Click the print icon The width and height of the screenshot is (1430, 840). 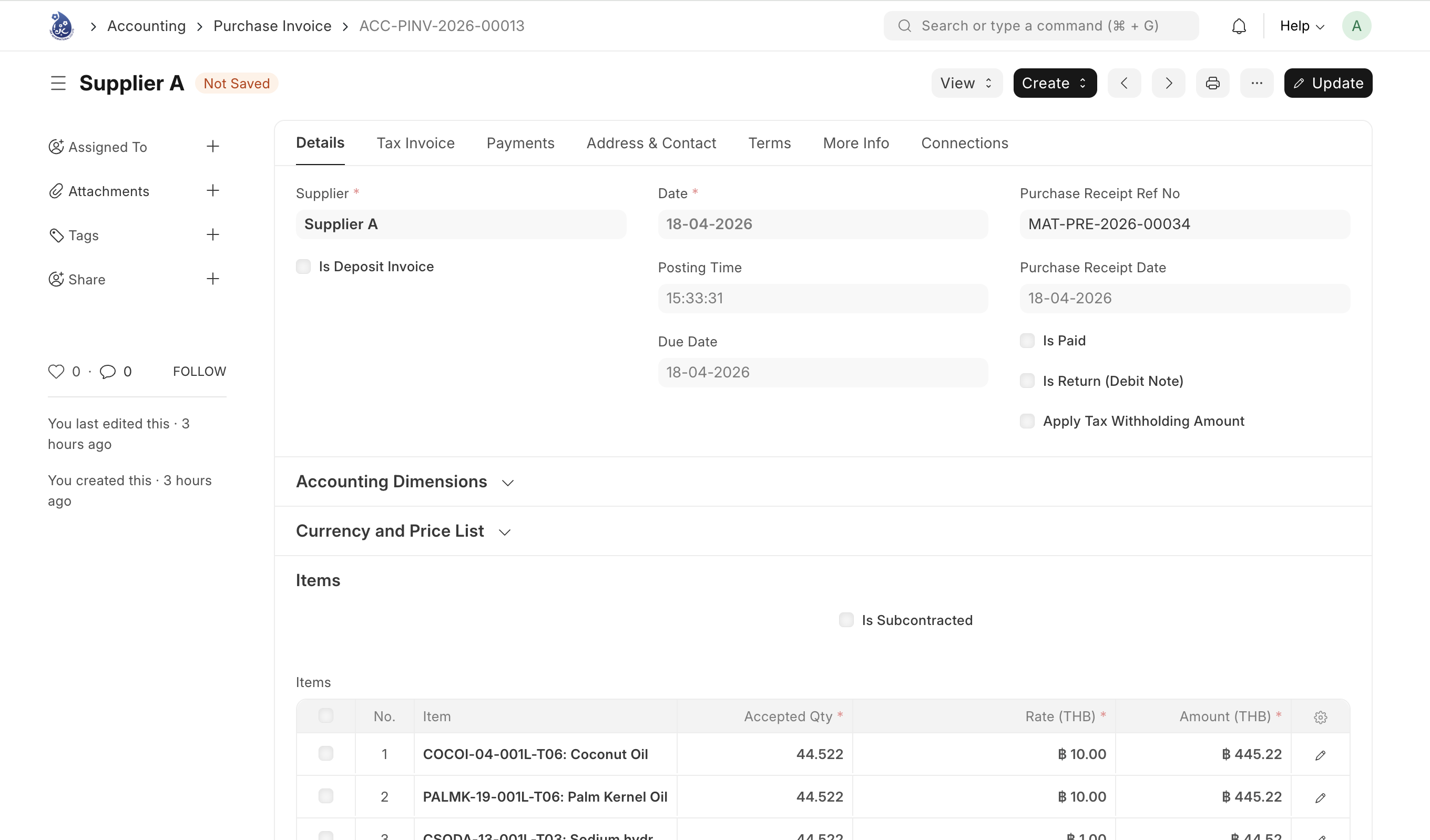(1213, 84)
